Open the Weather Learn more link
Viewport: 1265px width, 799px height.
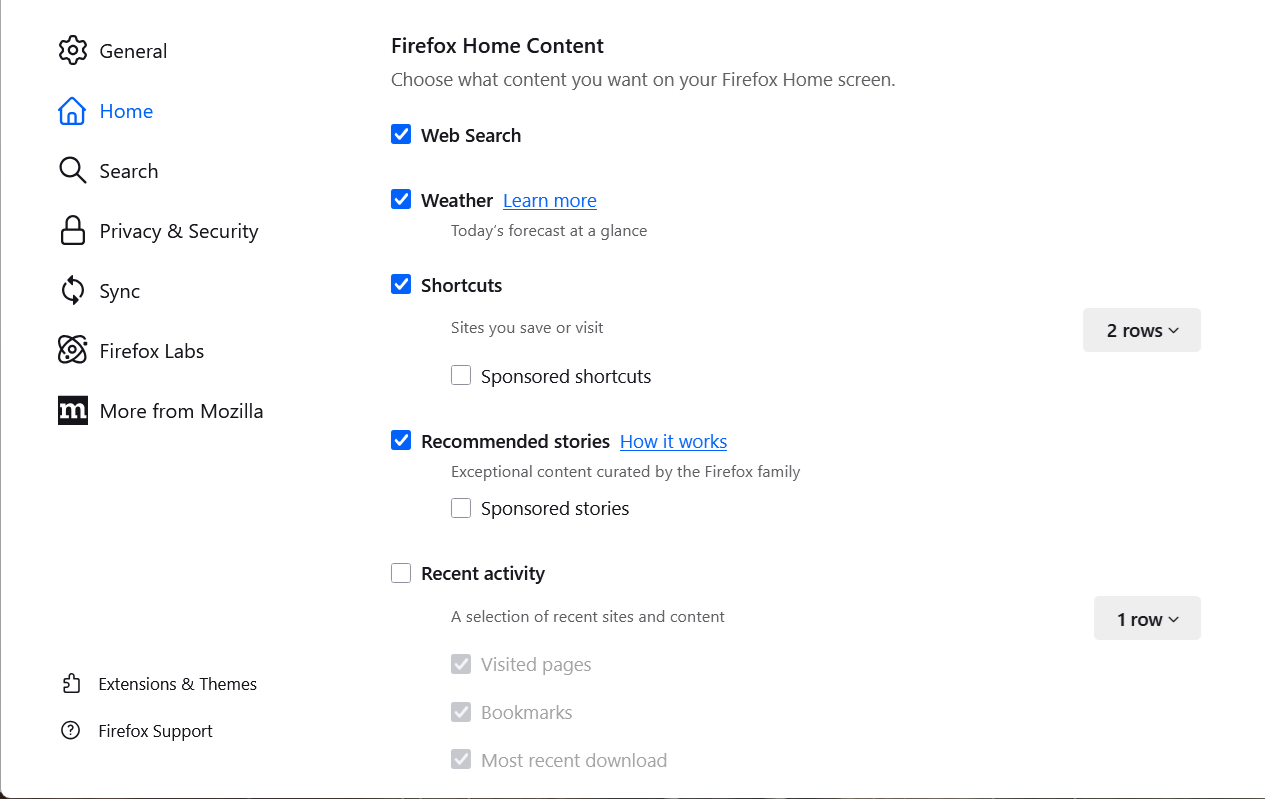click(549, 200)
